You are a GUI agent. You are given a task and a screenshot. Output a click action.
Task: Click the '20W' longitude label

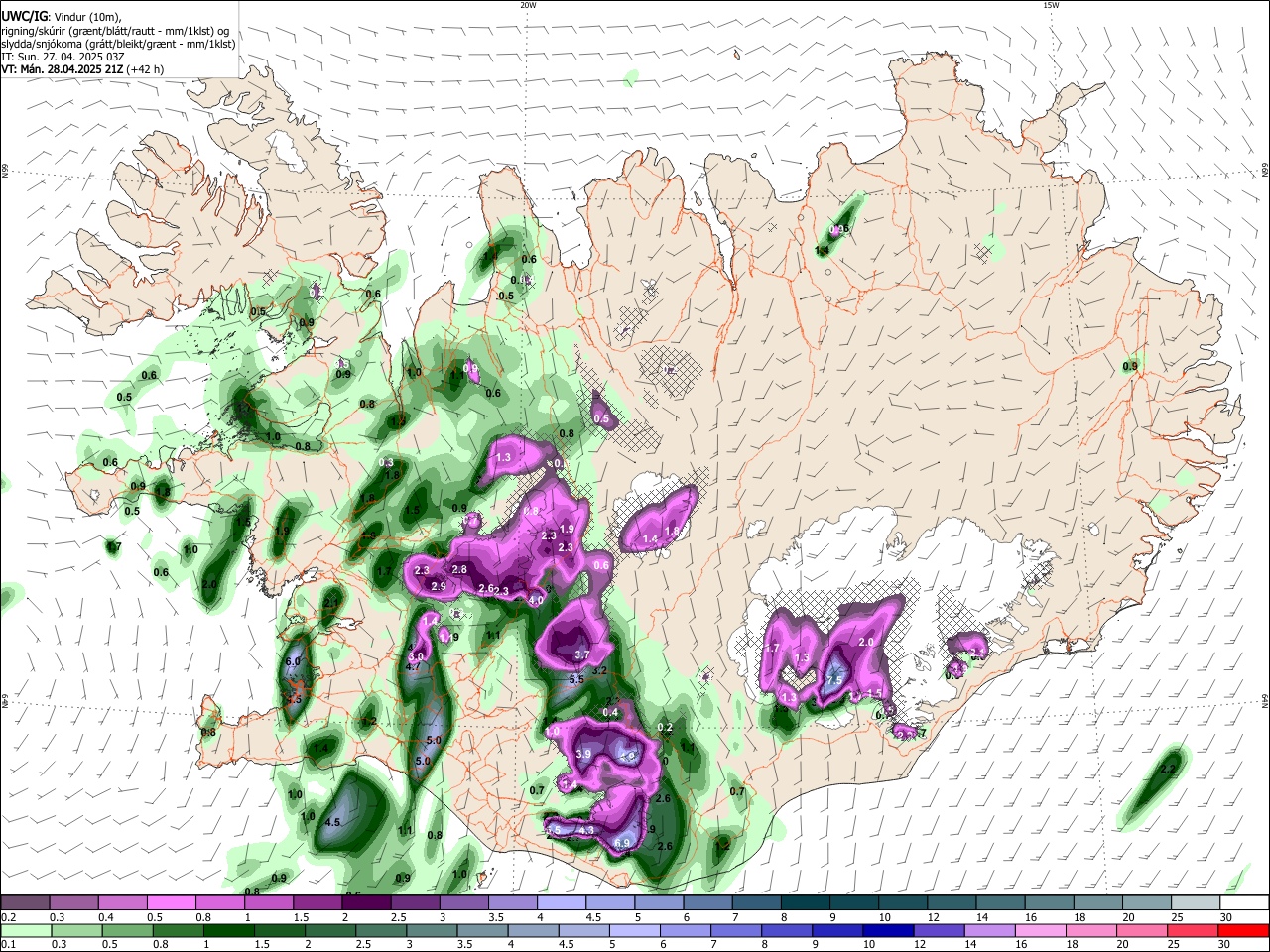click(528, 5)
